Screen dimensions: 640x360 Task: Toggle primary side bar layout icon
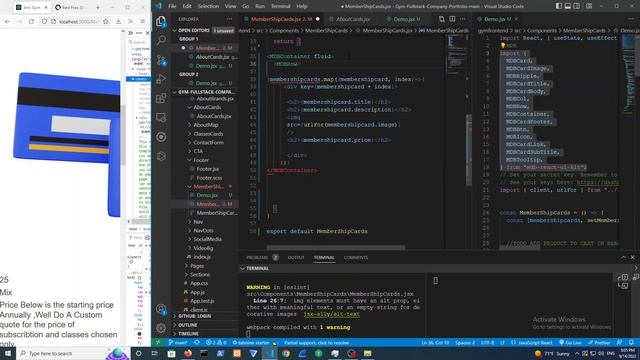[559, 6]
